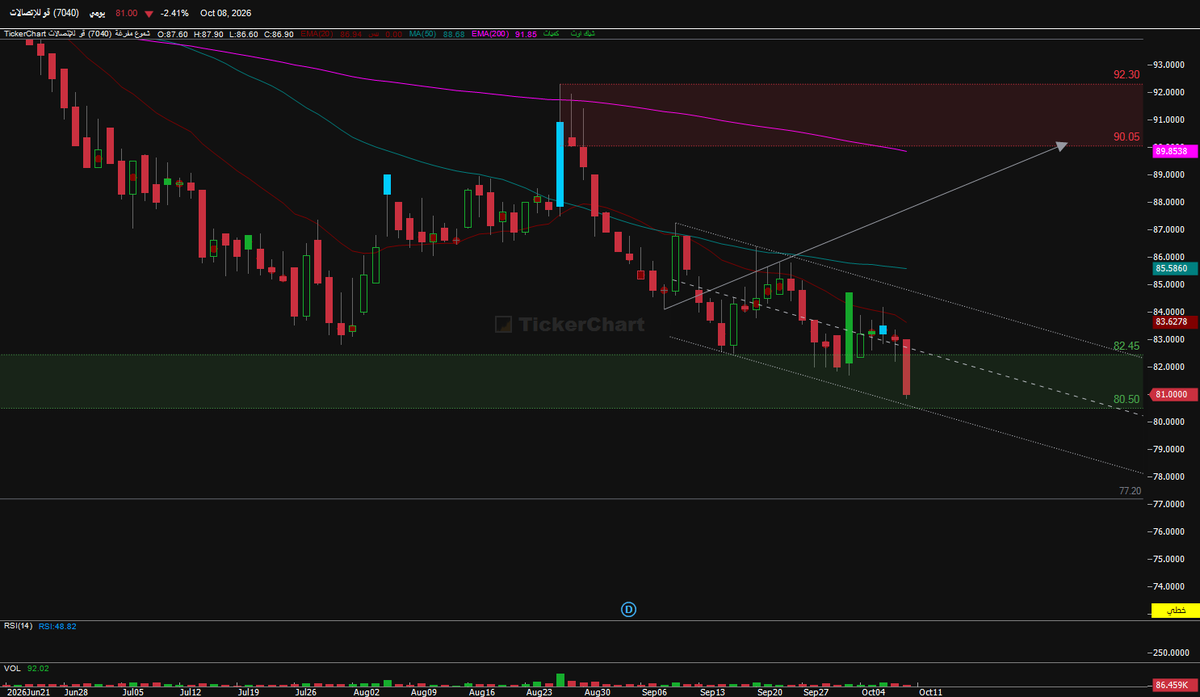Image resolution: width=1200 pixels, height=697 pixels.
Task: Click the dividend "D" event marker icon
Action: [x=629, y=609]
